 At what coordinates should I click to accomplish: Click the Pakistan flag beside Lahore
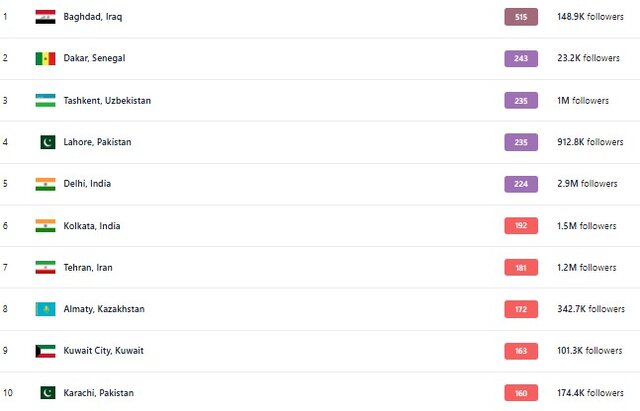coord(45,142)
